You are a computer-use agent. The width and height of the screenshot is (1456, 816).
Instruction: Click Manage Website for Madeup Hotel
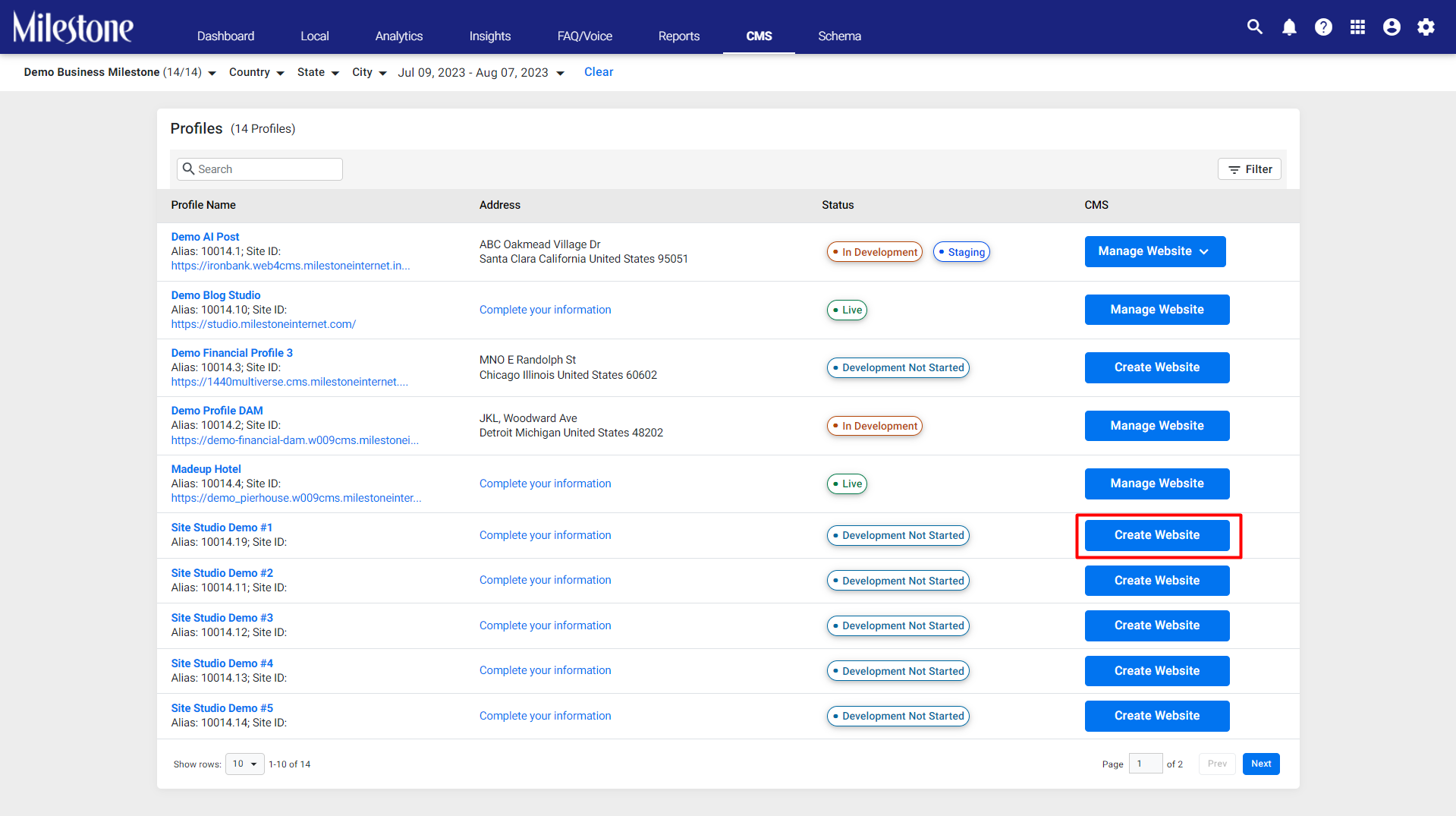pos(1157,484)
